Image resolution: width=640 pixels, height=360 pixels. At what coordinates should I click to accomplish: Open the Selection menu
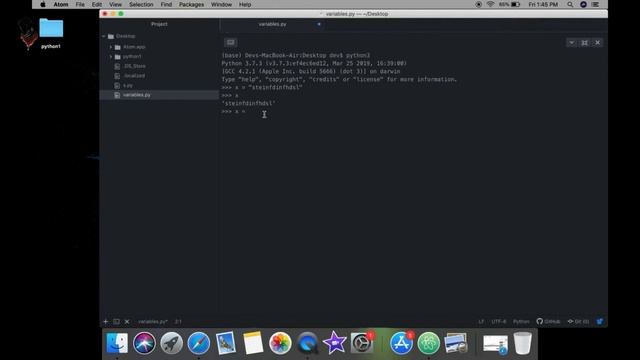(x=141, y=4)
